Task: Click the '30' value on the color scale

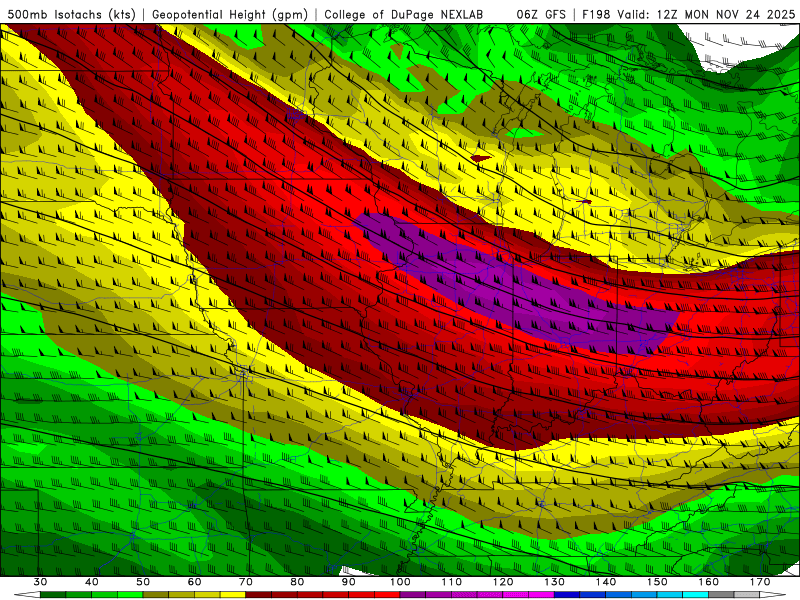Action: pyautogui.click(x=40, y=582)
